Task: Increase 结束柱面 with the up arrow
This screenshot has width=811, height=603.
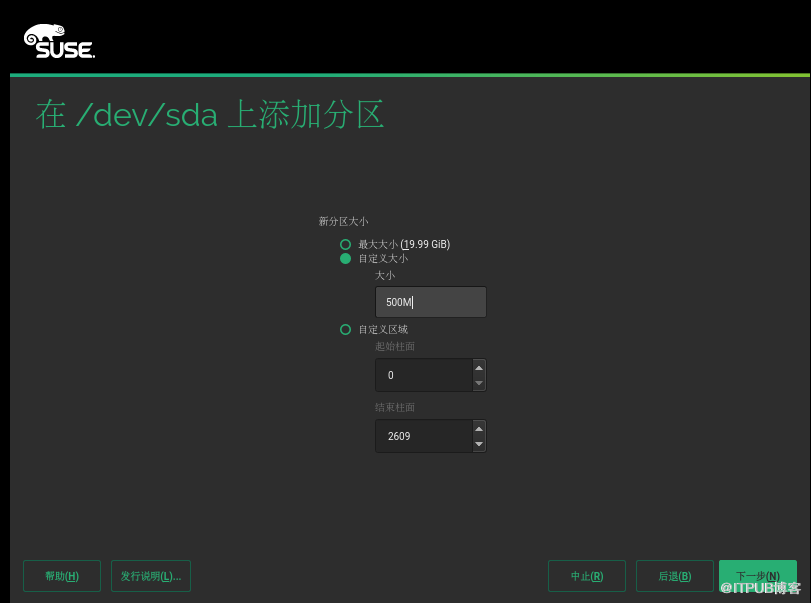Action: (x=478, y=428)
